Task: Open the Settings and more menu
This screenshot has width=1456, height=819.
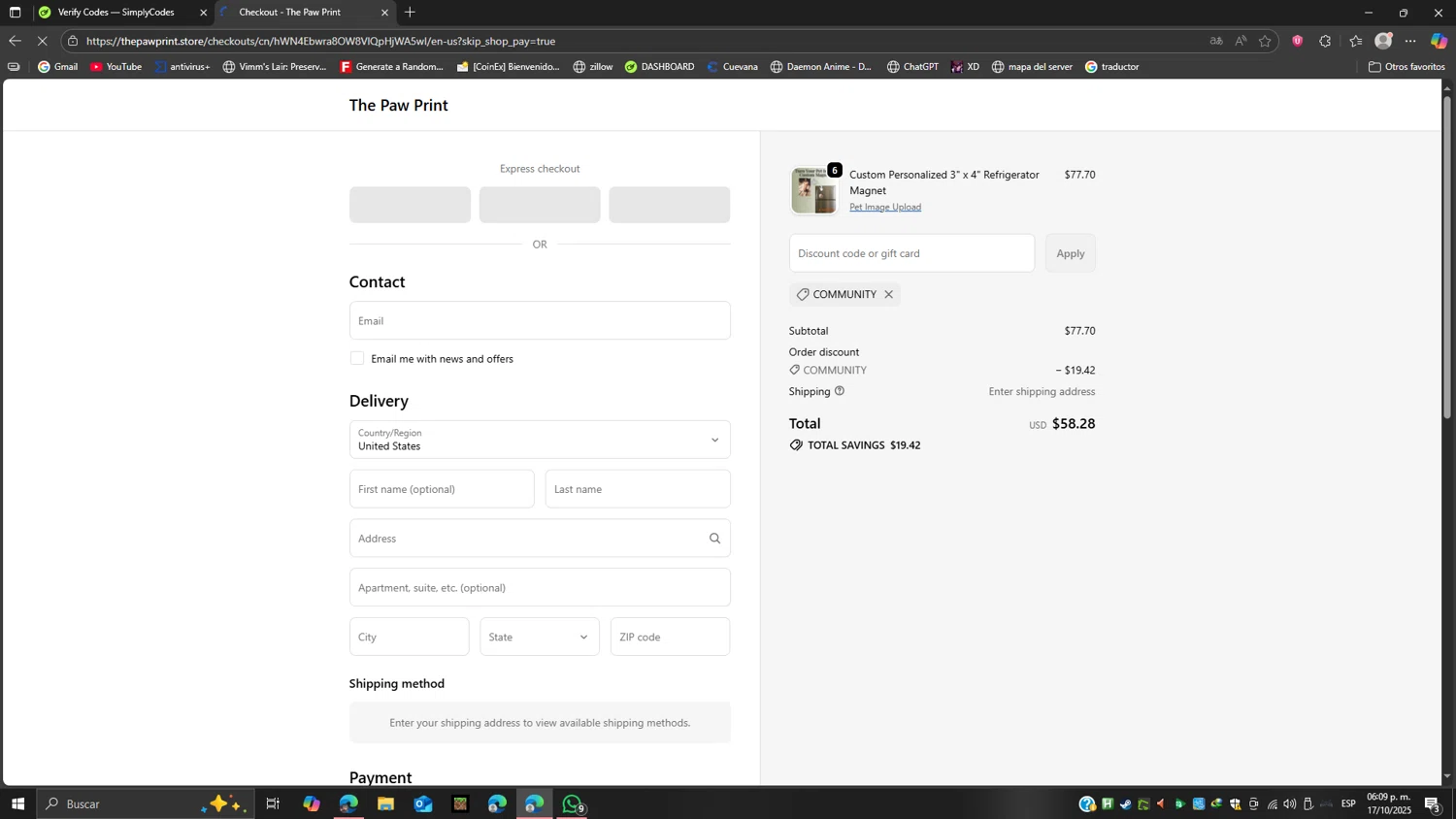Action: [x=1411, y=41]
